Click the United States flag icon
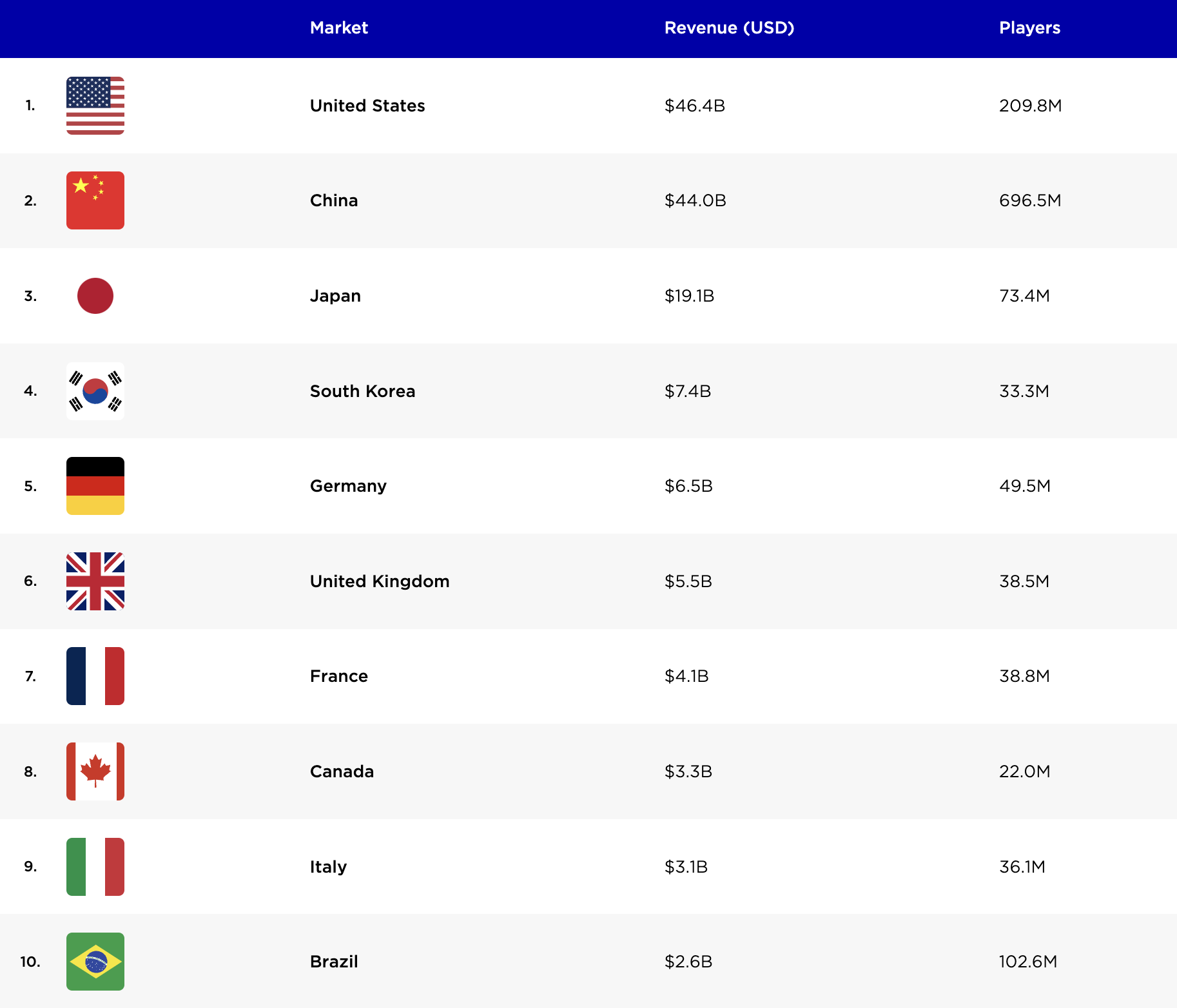1177x1008 pixels. [95, 106]
